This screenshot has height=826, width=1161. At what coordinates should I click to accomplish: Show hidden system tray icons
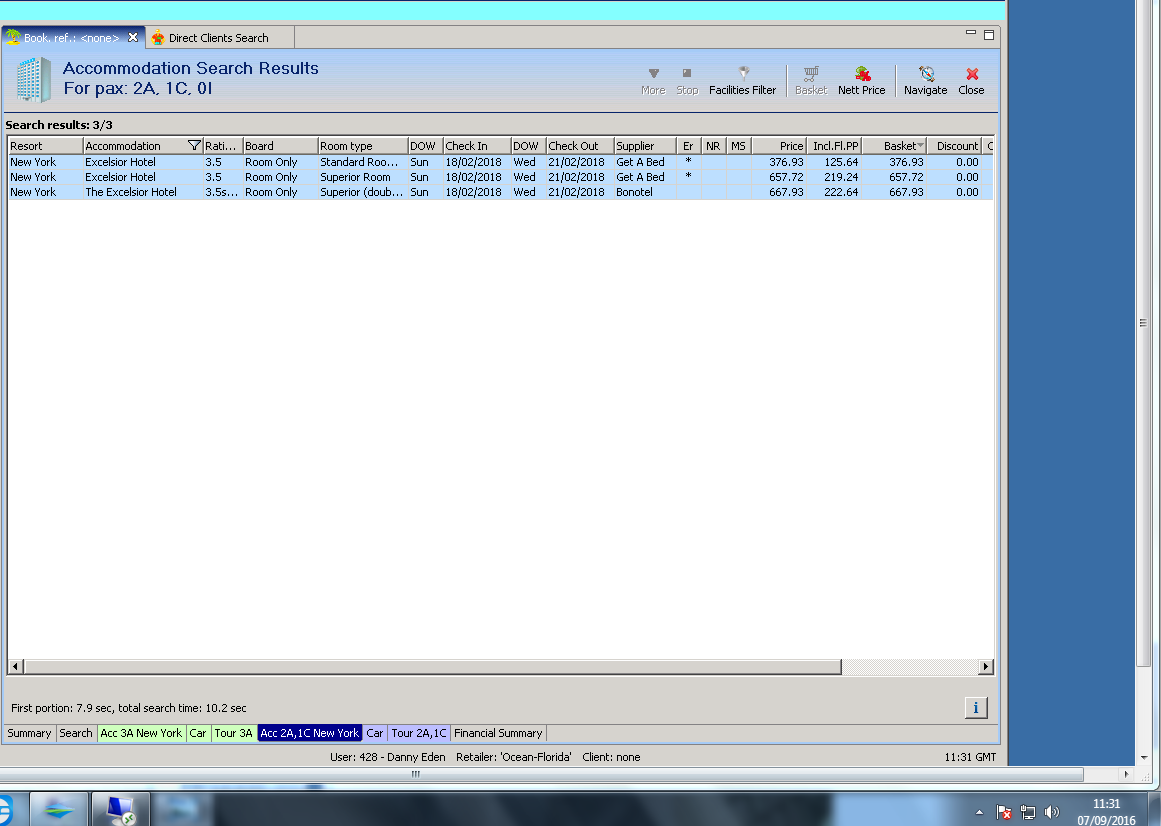[x=980, y=812]
